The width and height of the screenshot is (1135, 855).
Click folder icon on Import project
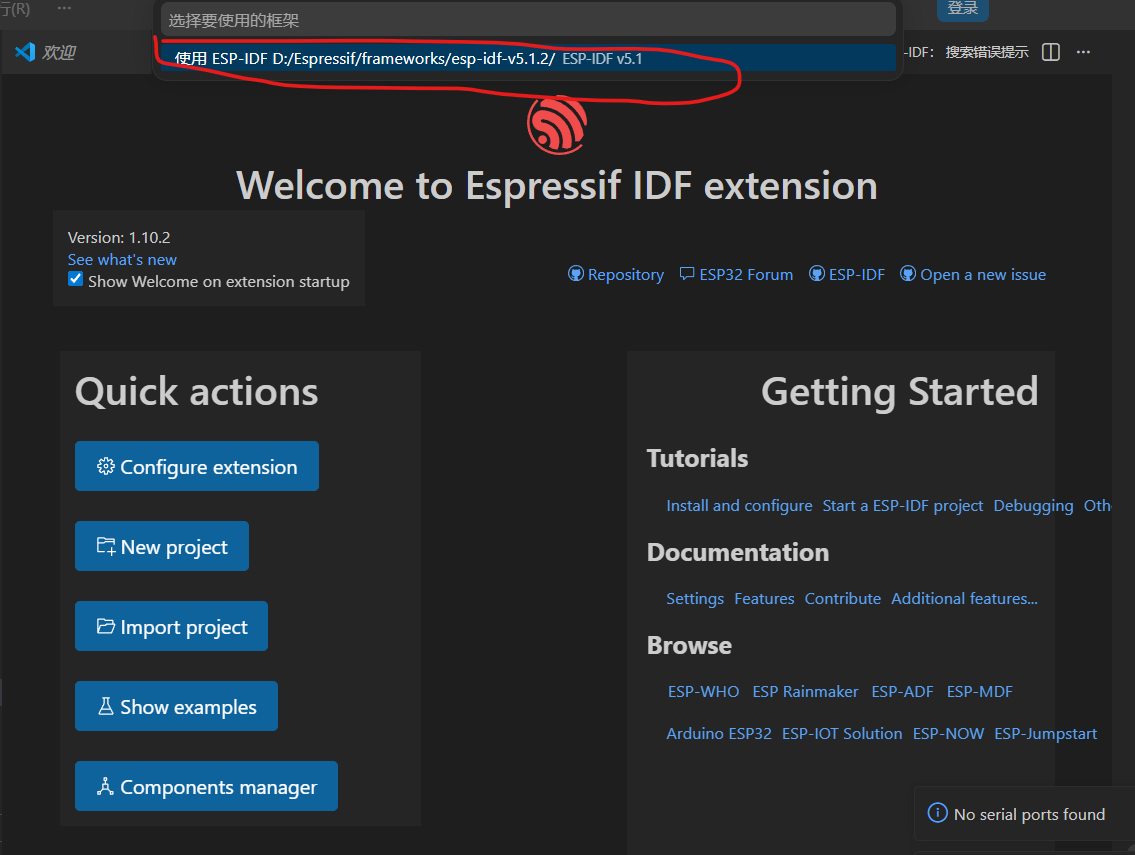pyautogui.click(x=106, y=626)
